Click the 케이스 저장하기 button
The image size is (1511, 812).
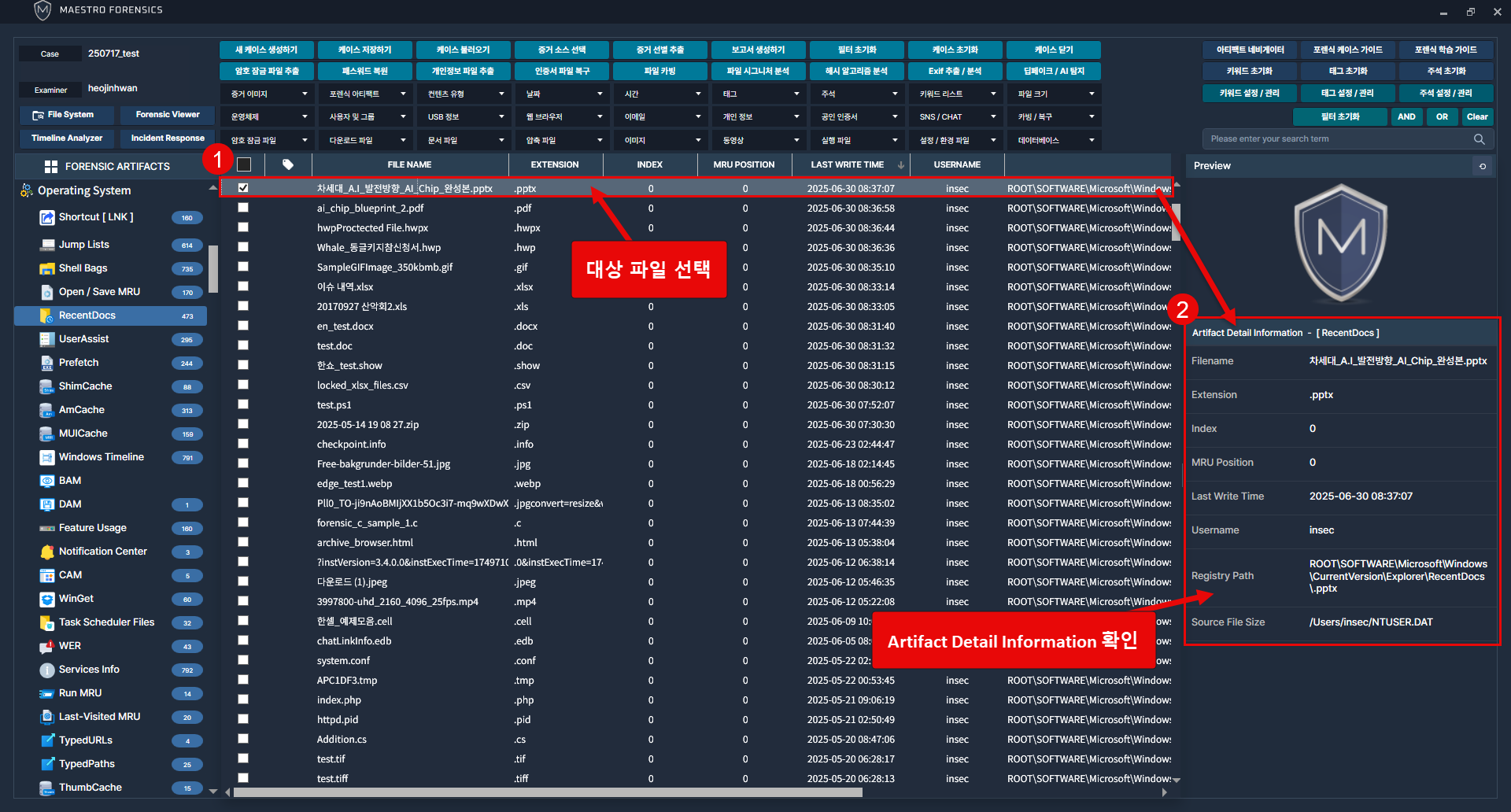point(364,50)
